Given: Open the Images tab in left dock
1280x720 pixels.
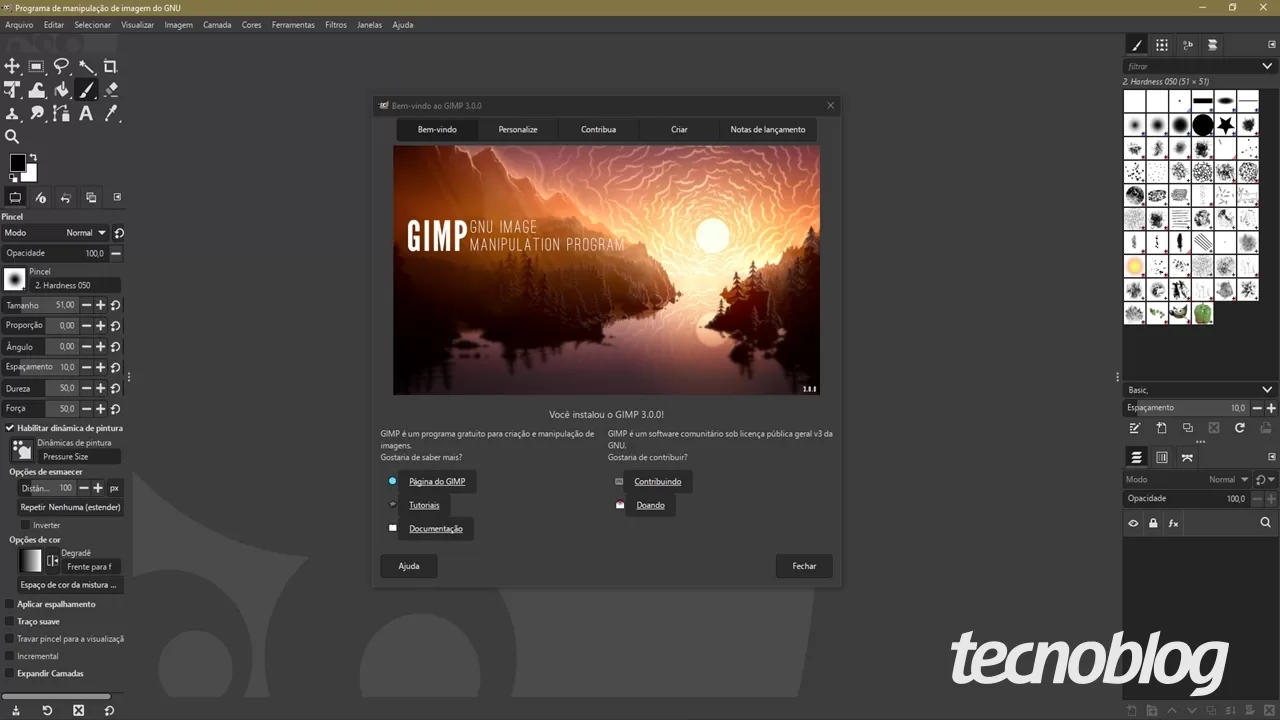Looking at the screenshot, I should (91, 198).
